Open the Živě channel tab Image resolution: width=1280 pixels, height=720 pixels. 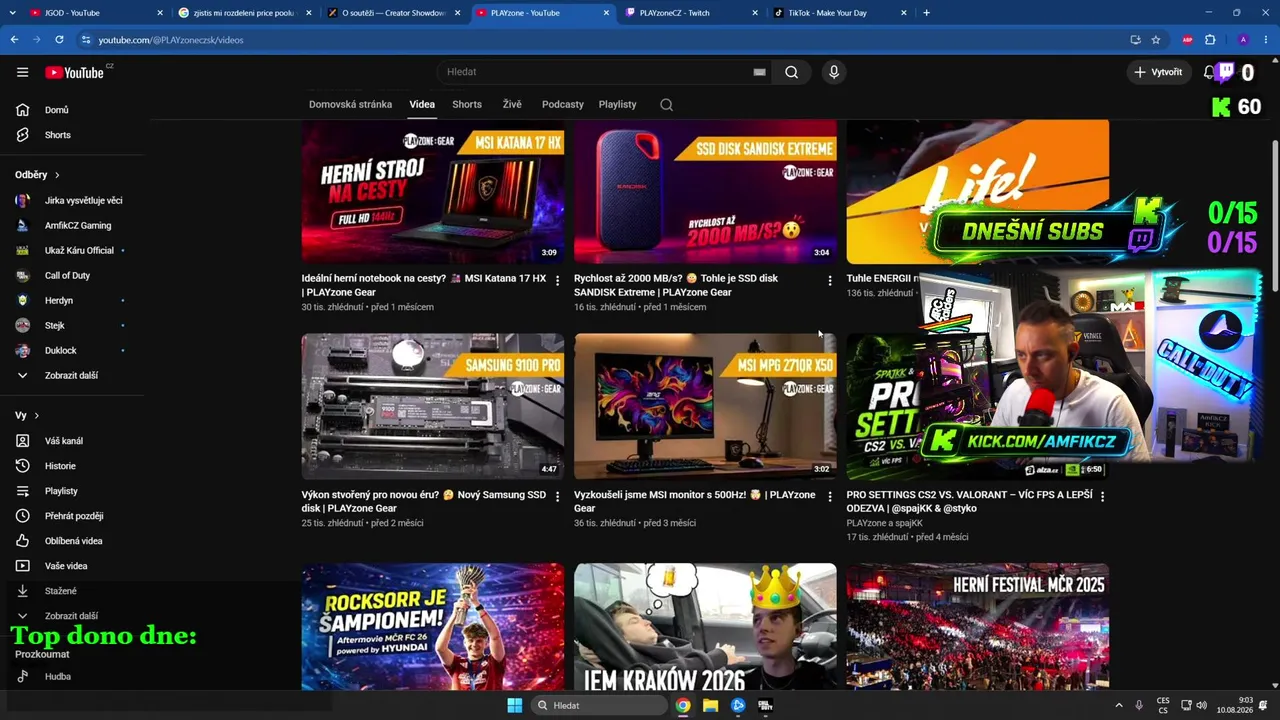click(x=512, y=105)
